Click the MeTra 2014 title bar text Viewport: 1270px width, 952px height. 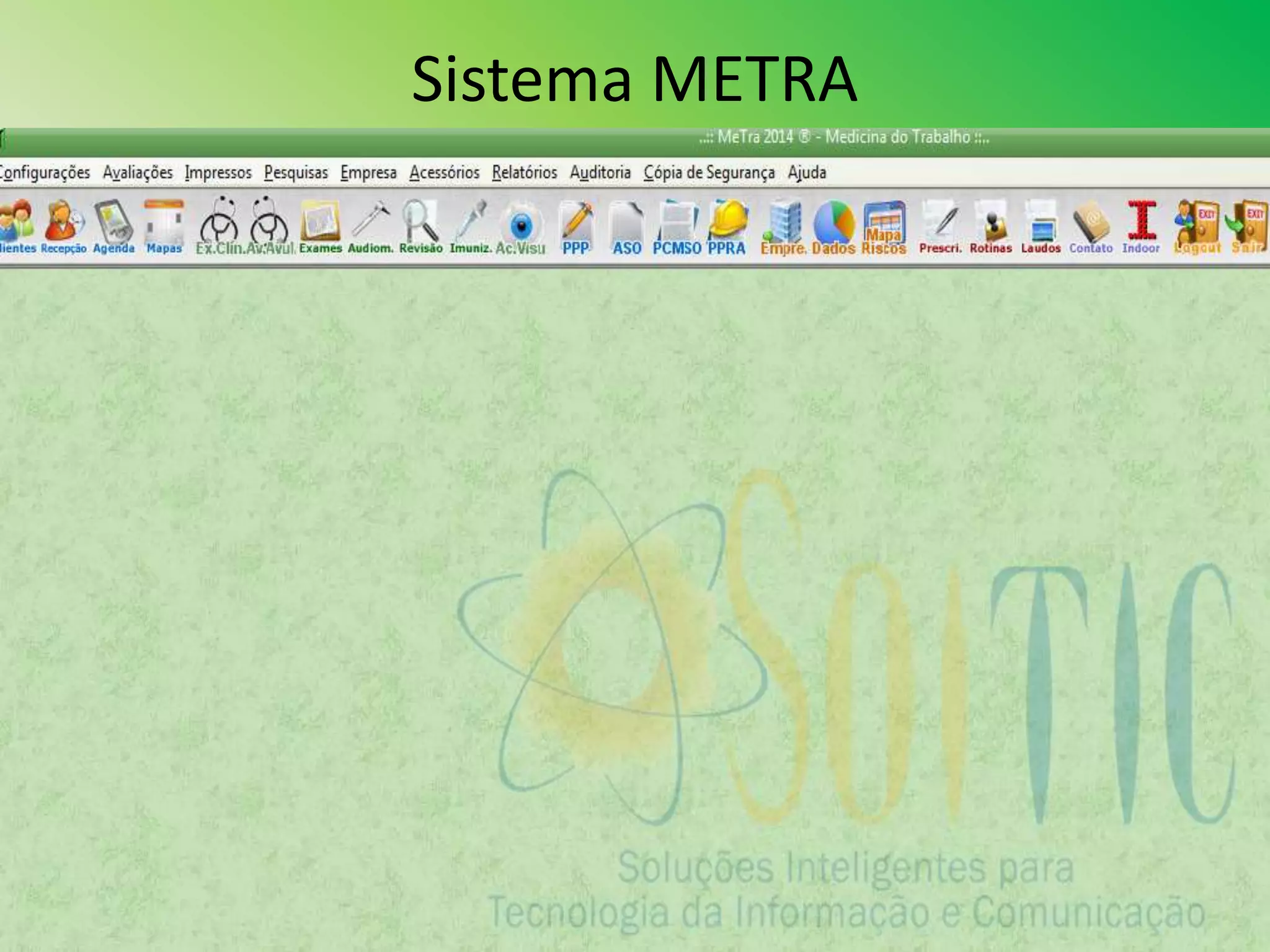coord(845,137)
